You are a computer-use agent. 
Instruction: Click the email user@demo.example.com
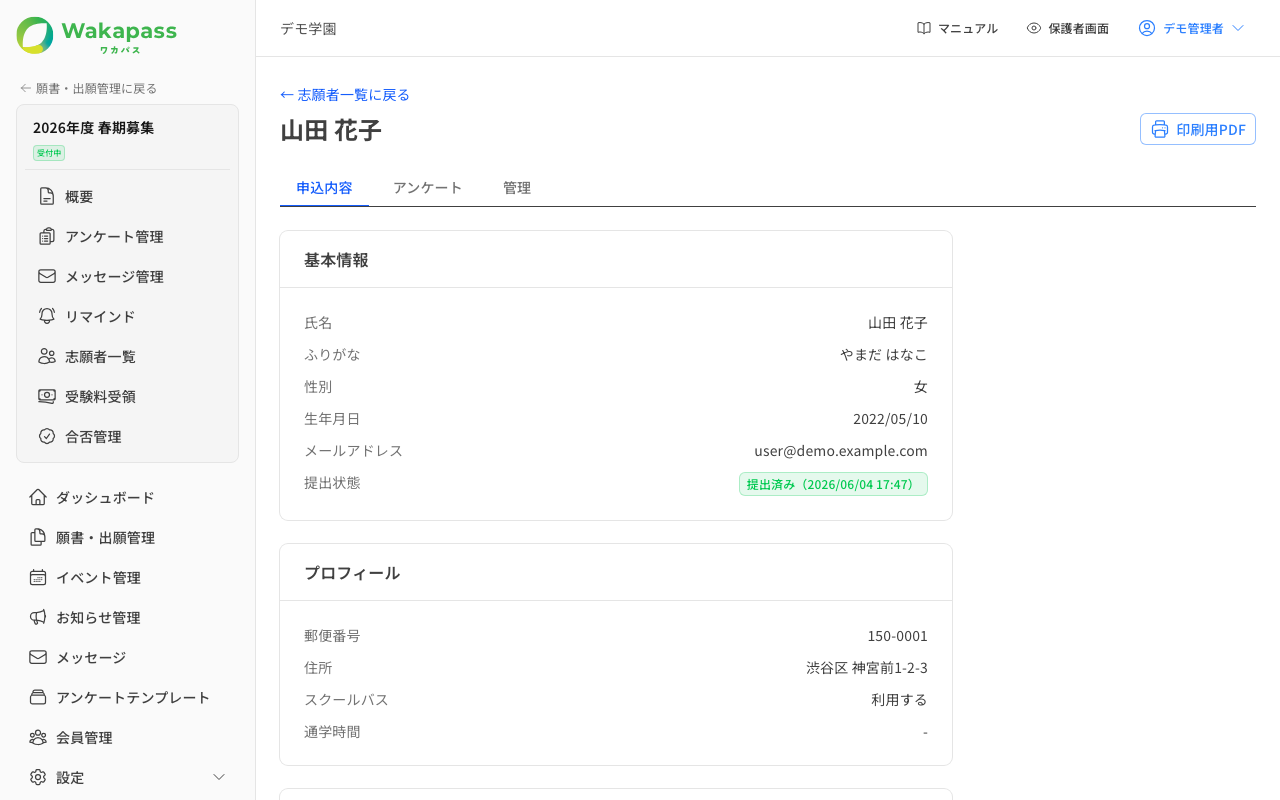[841, 451]
